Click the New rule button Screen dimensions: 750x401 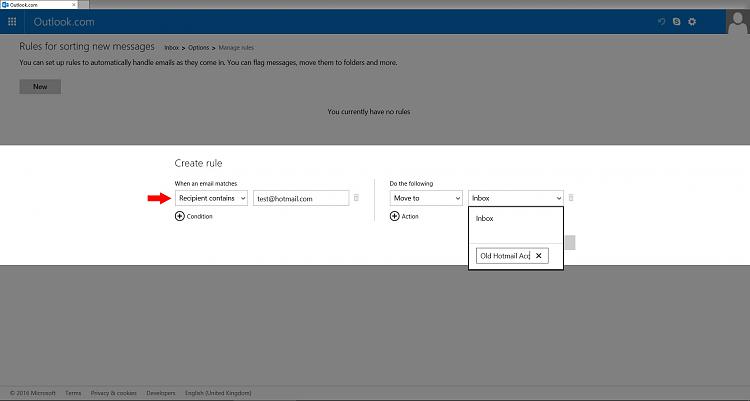click(40, 87)
